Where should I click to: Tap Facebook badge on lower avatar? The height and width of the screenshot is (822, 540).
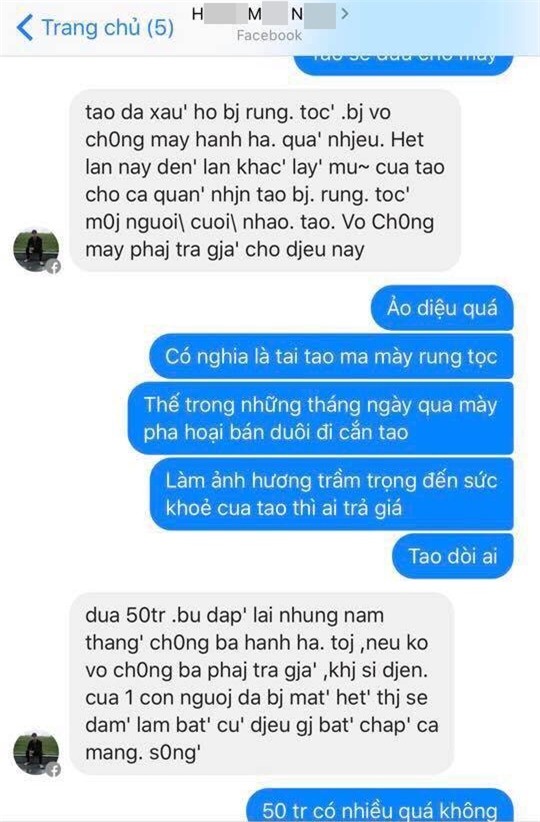point(53,770)
